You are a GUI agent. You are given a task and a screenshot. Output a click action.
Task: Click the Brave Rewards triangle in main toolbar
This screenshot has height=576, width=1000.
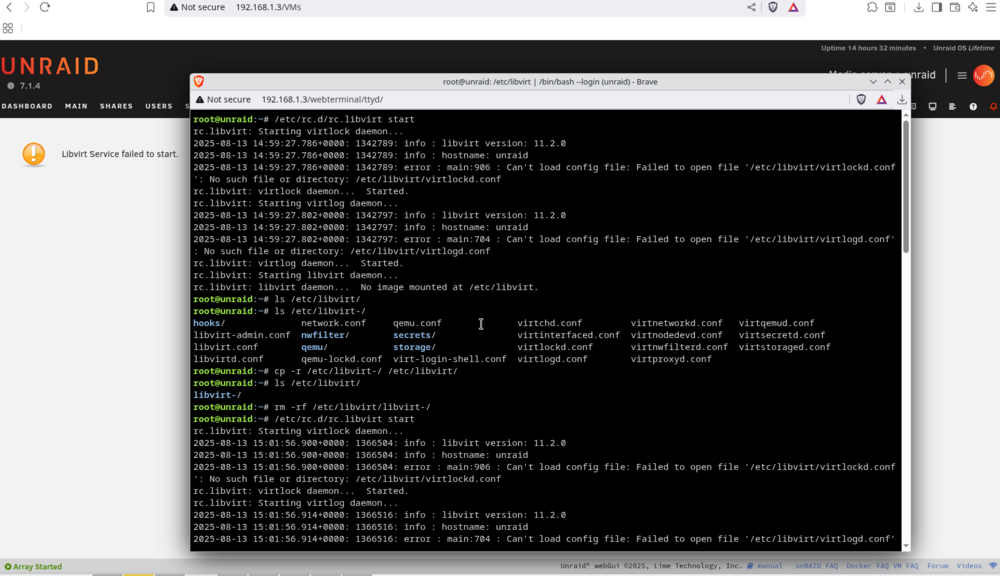pyautogui.click(x=793, y=7)
